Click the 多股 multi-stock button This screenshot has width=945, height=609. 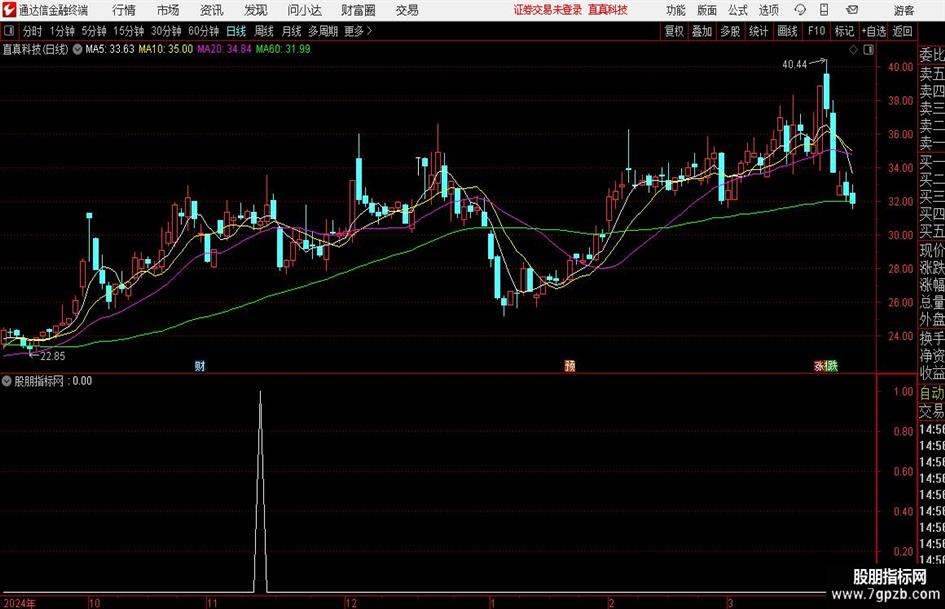(x=730, y=31)
